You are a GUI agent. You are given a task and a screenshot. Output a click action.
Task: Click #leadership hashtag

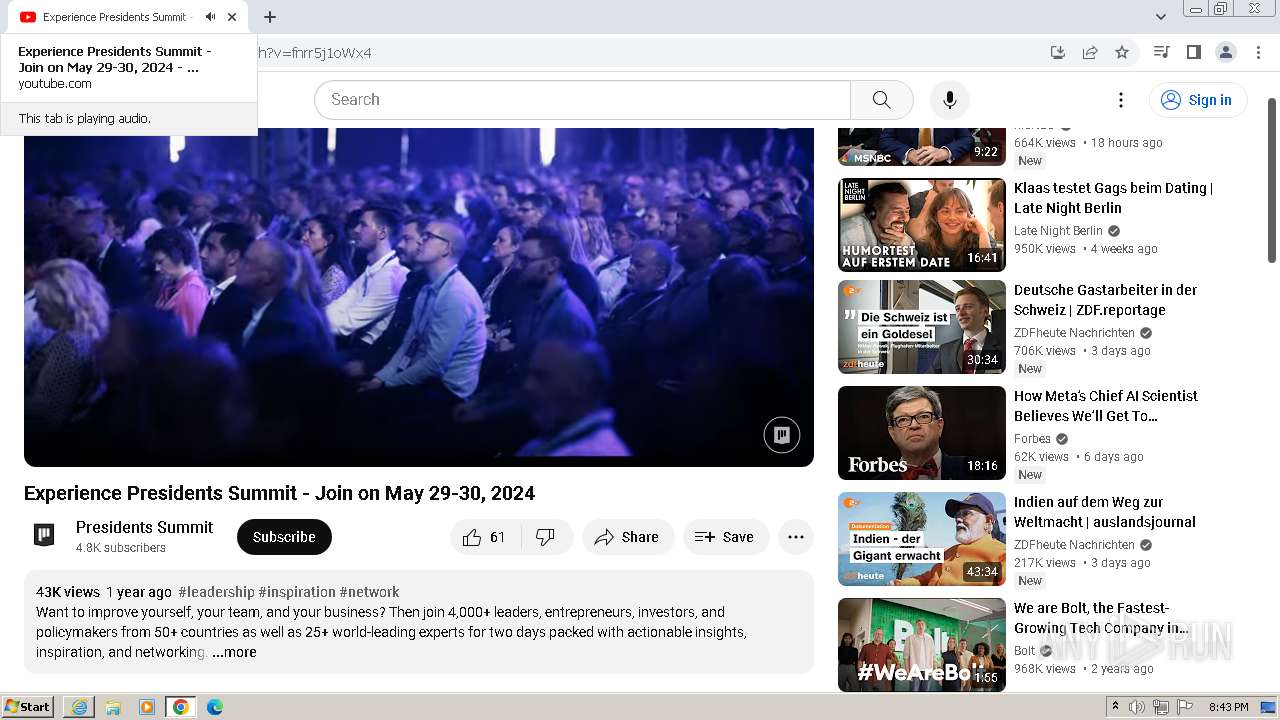216,592
